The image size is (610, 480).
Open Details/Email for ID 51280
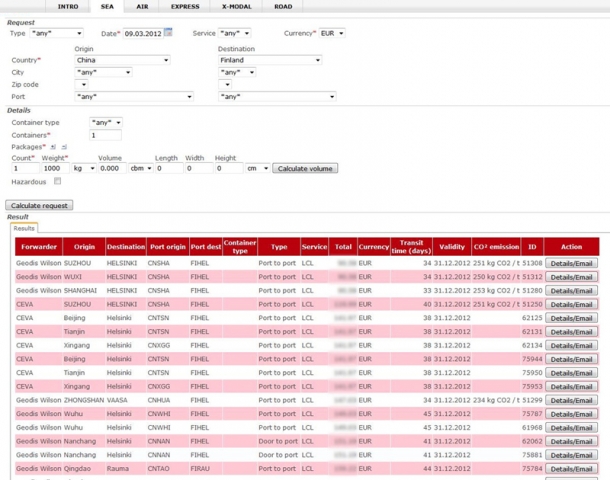571,291
